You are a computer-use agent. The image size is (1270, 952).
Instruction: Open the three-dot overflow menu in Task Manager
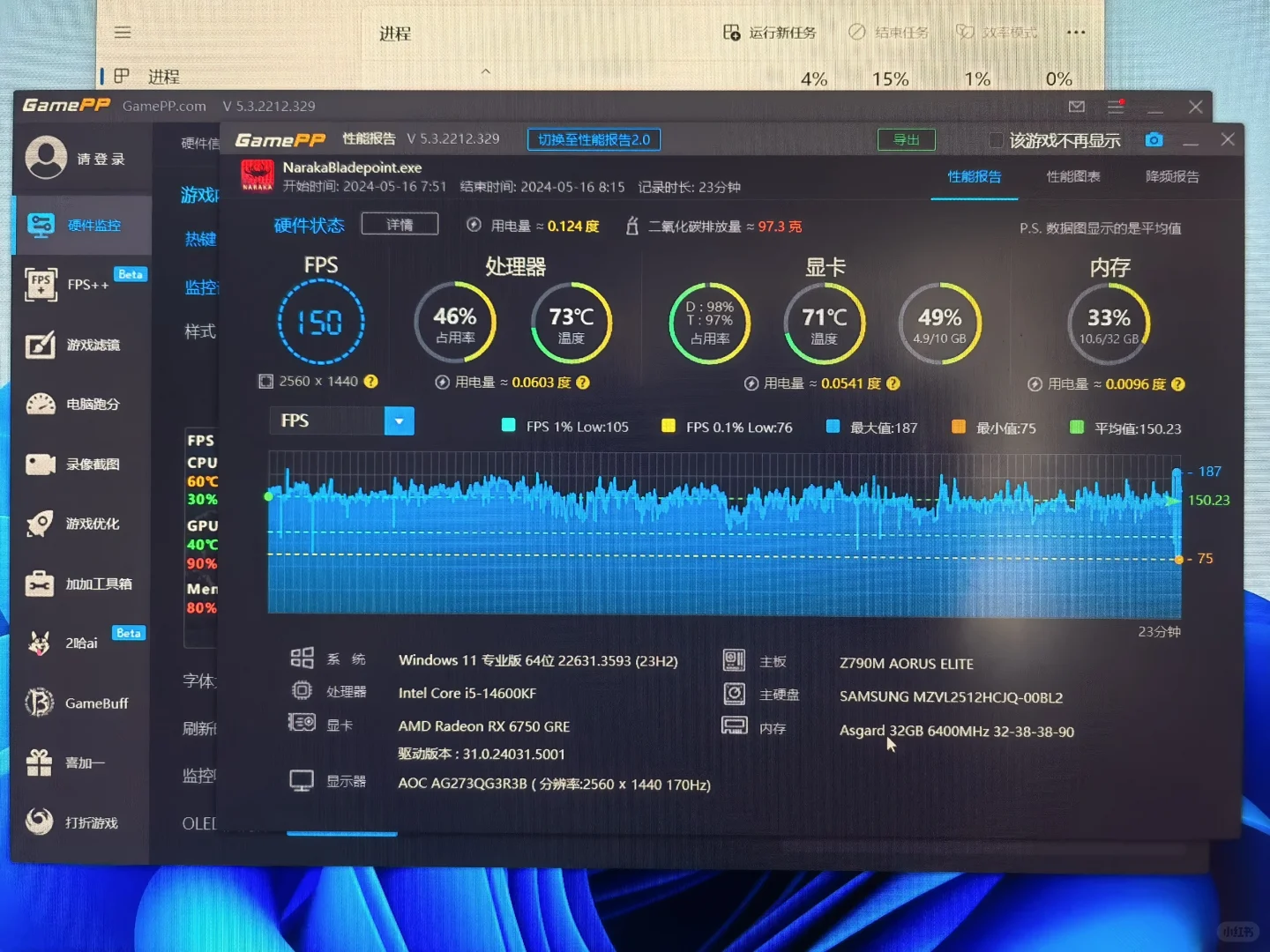1076,33
